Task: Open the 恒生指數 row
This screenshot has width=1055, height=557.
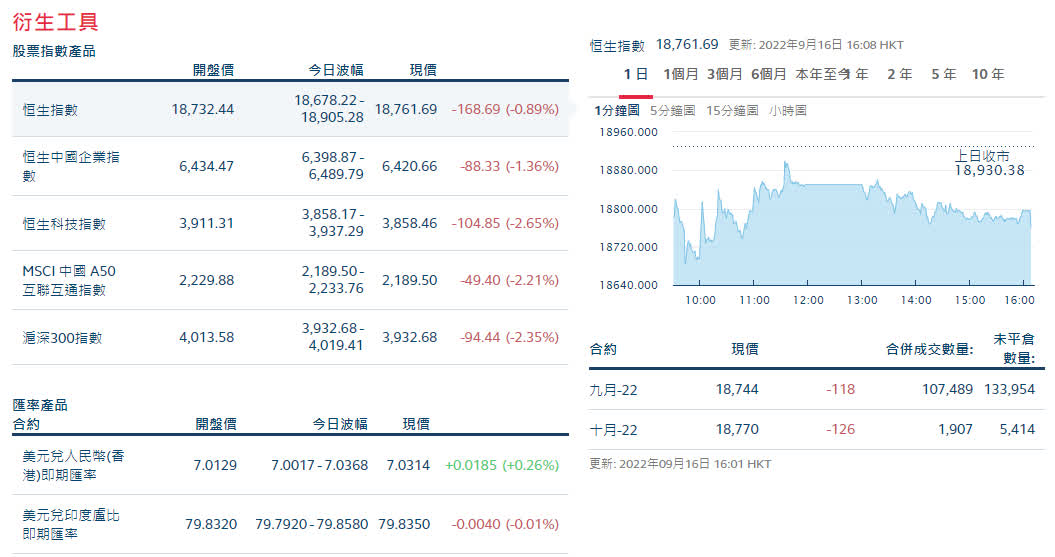Action: pos(290,109)
